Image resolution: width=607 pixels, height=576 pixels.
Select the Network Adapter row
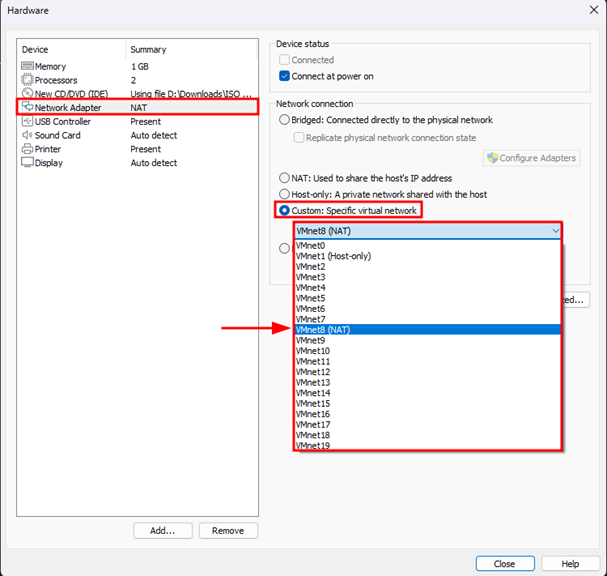click(x=137, y=107)
